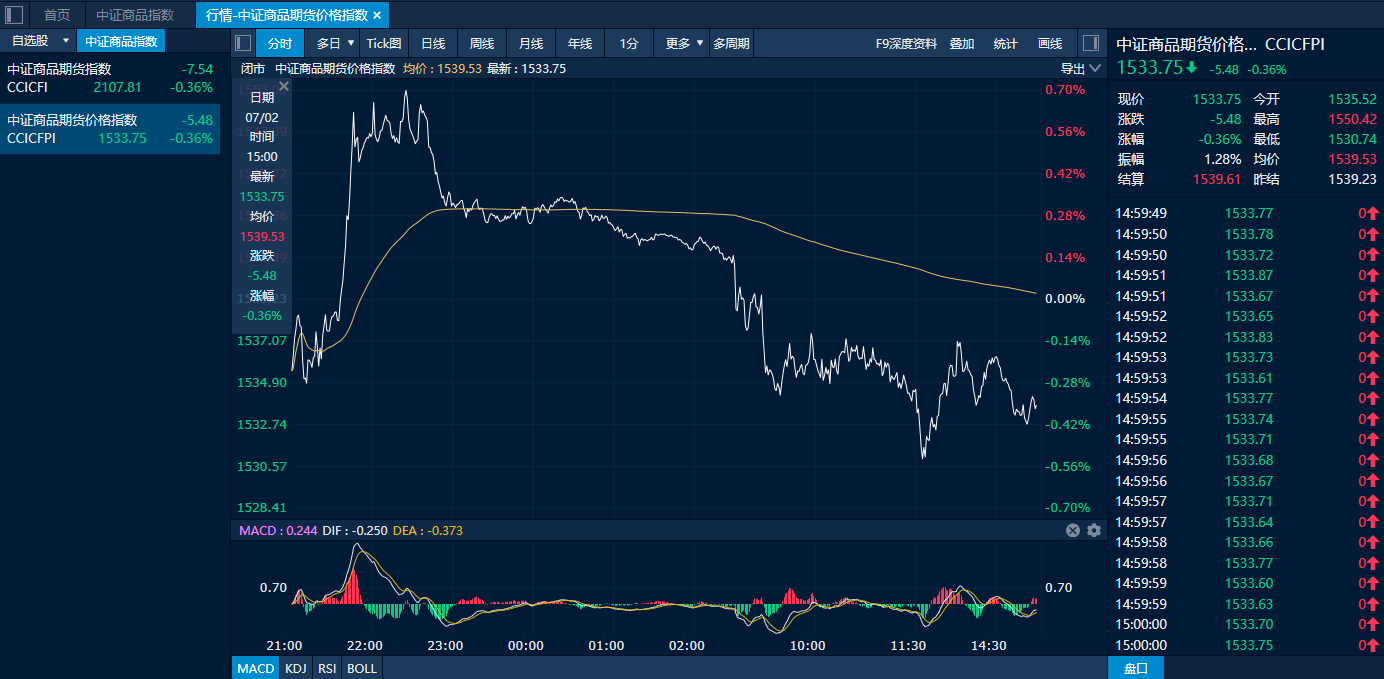This screenshot has height=679, width=1384.
Task: Toggle the chart's left panel layout icon
Action: (243, 43)
